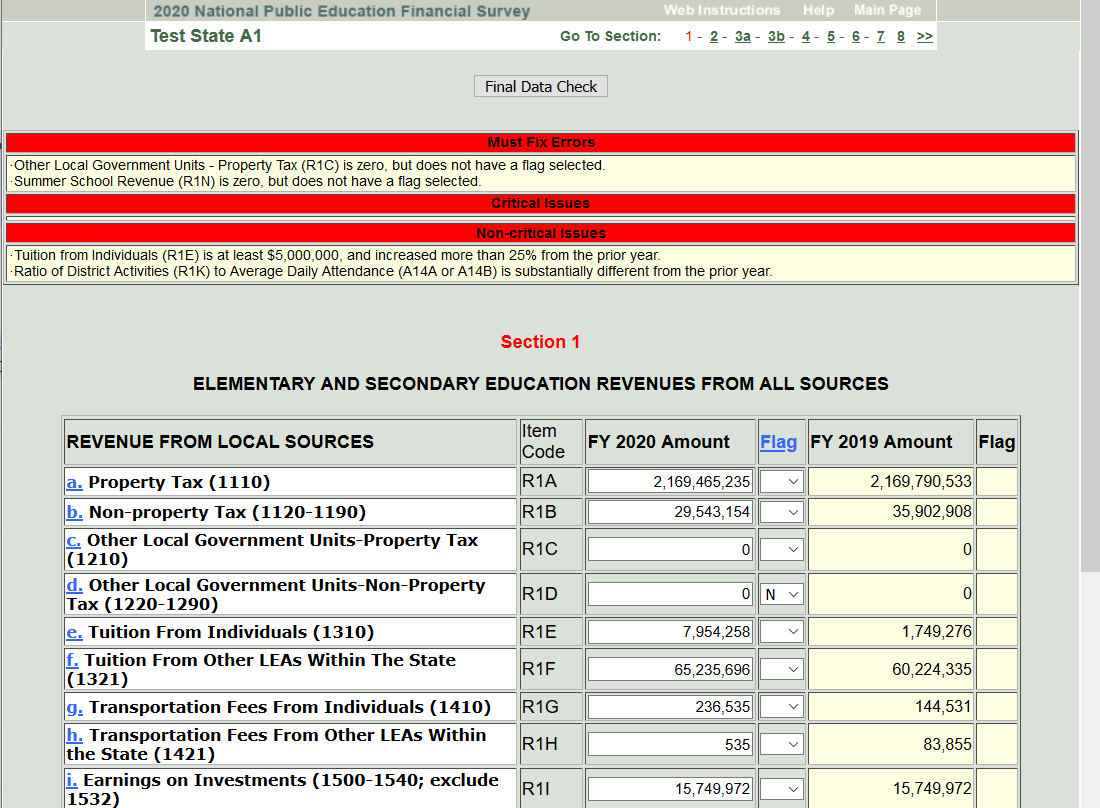The image size is (1100, 808).
Task: Go to Main Page
Action: coord(887,10)
